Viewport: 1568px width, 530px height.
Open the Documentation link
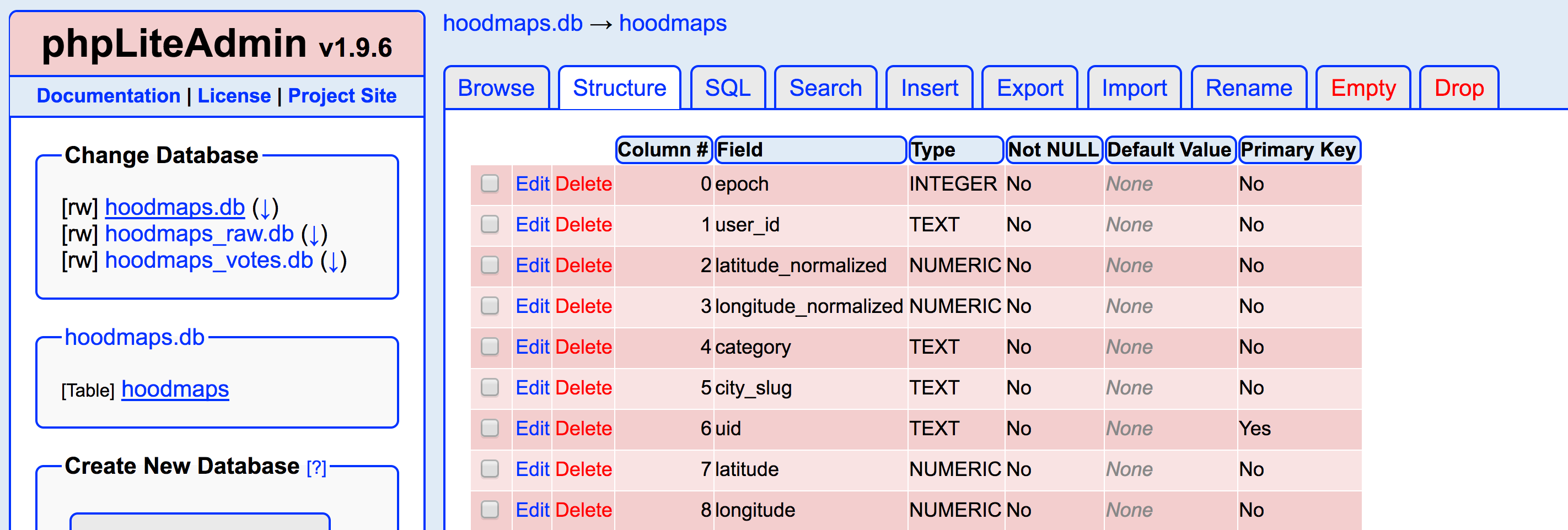(x=109, y=95)
